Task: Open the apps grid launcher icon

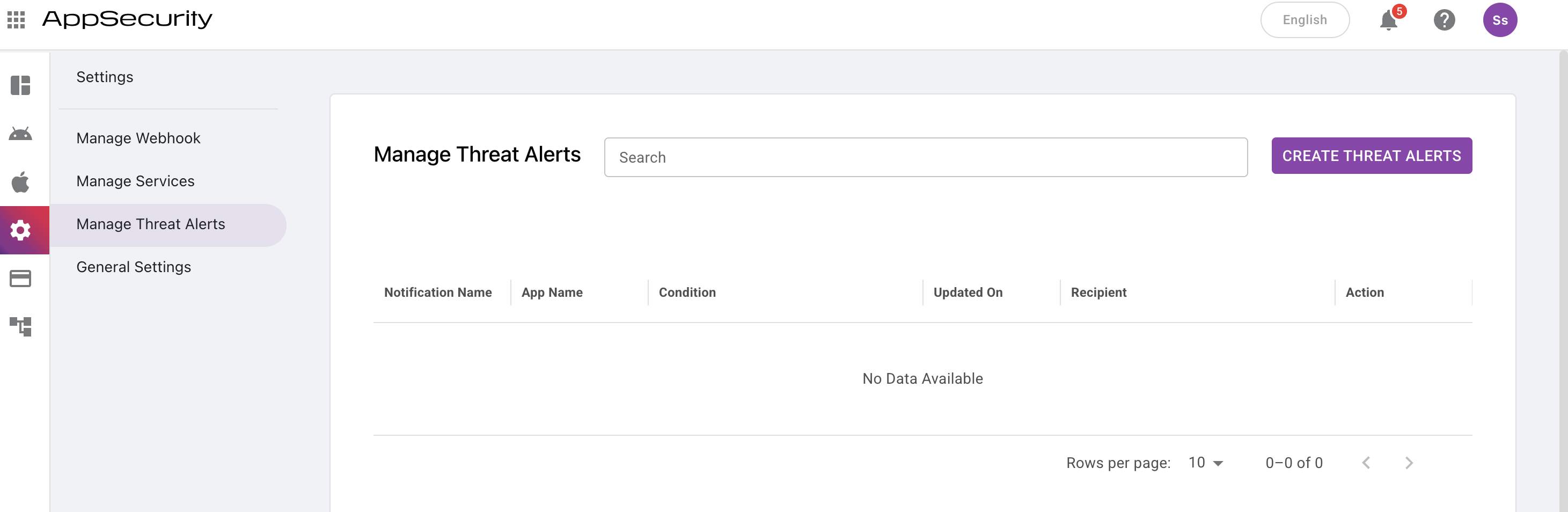Action: (x=17, y=20)
